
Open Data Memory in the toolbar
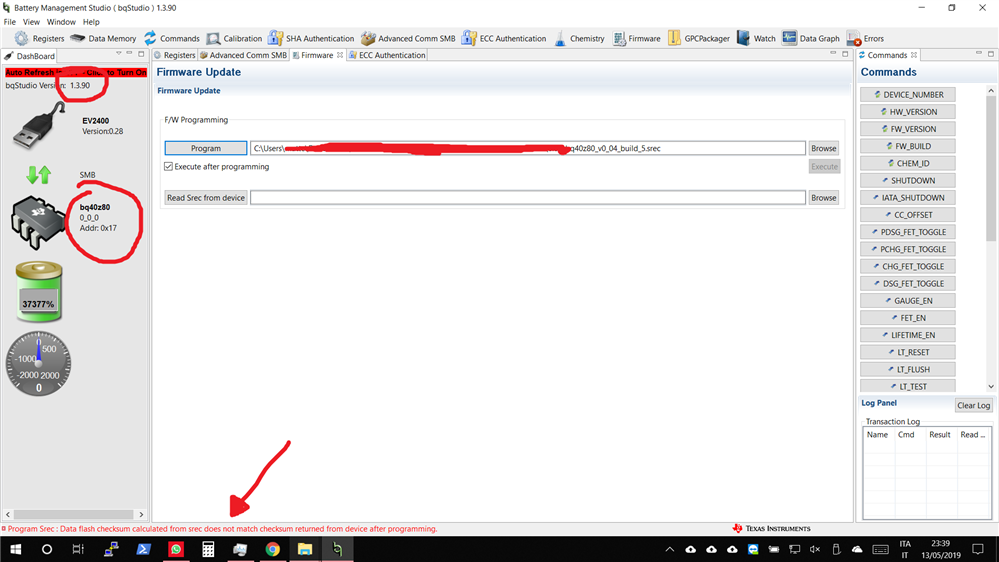tap(103, 38)
